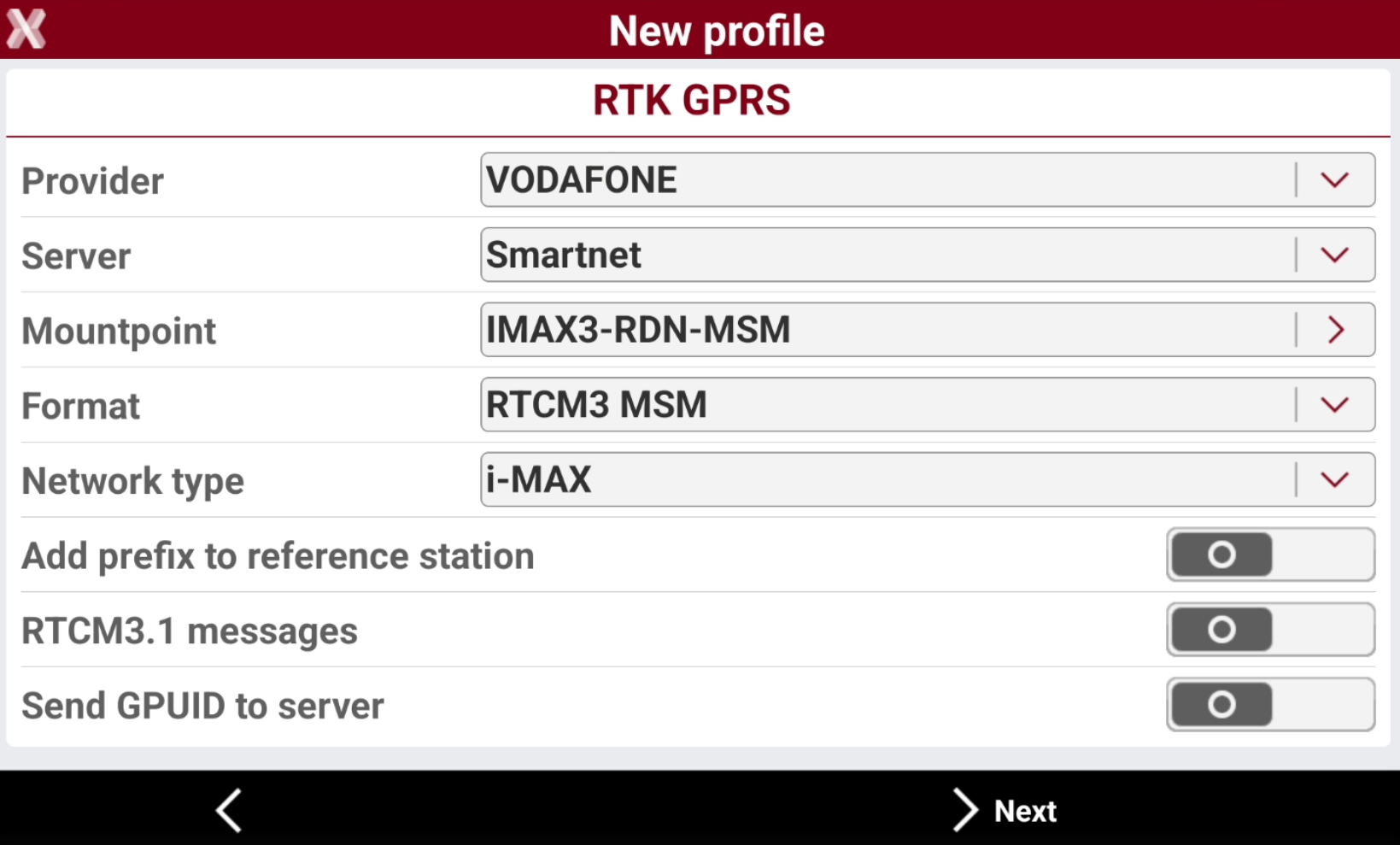The width and height of the screenshot is (1400, 845).
Task: Proceed with the Next button
Action: click(x=1005, y=810)
